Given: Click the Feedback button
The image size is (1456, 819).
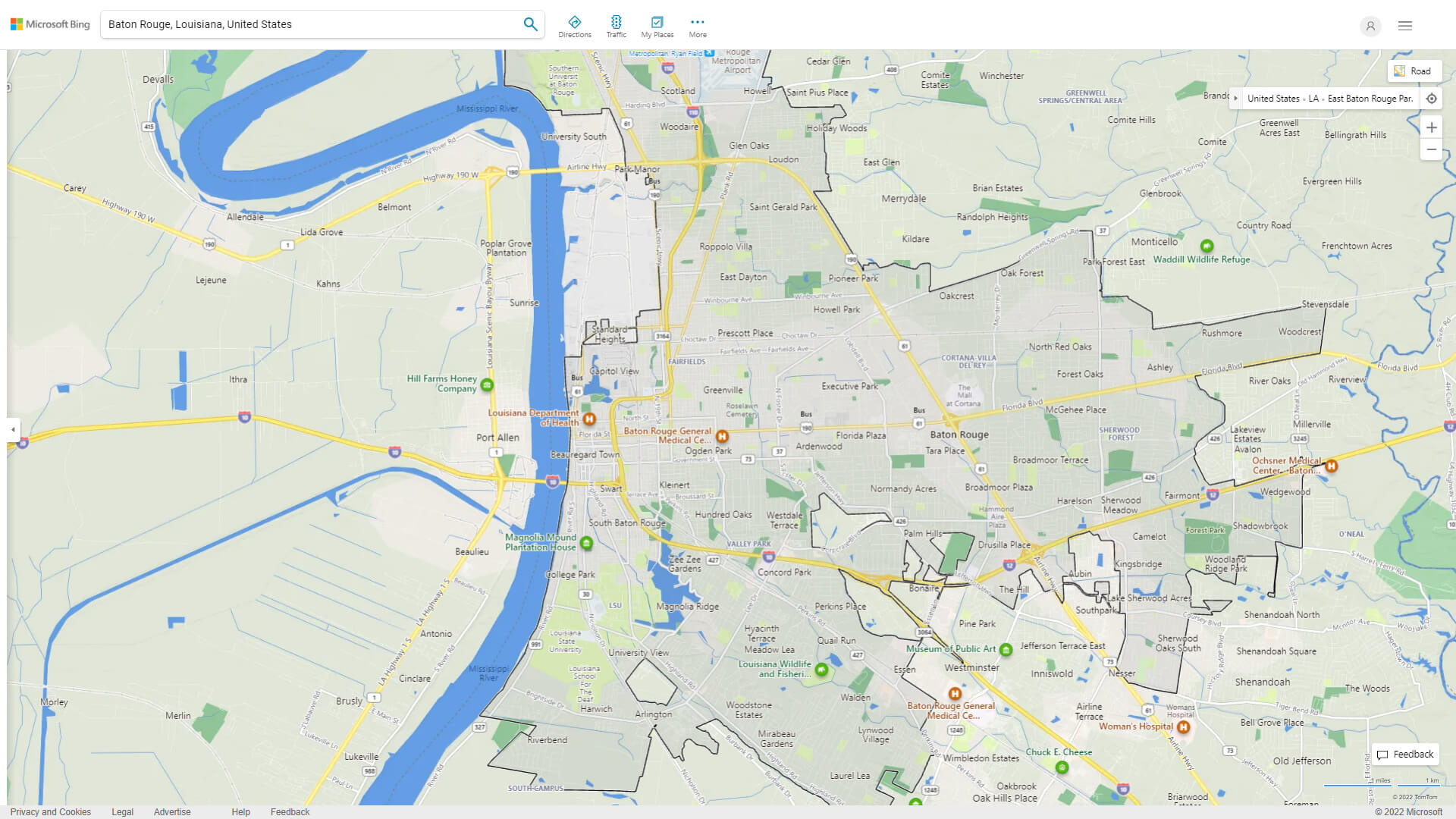Looking at the screenshot, I should (1405, 755).
